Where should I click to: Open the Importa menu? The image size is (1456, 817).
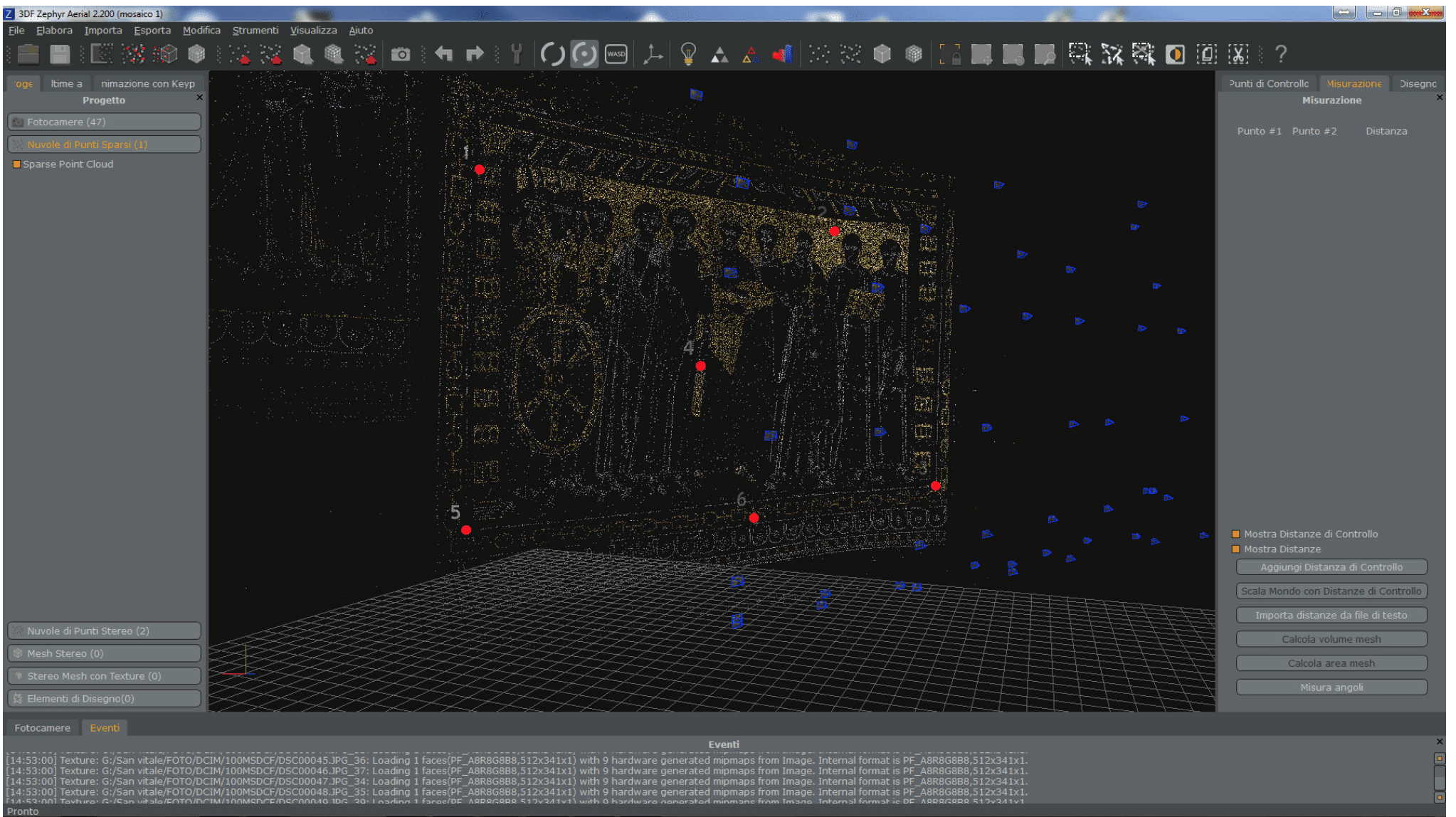(103, 31)
